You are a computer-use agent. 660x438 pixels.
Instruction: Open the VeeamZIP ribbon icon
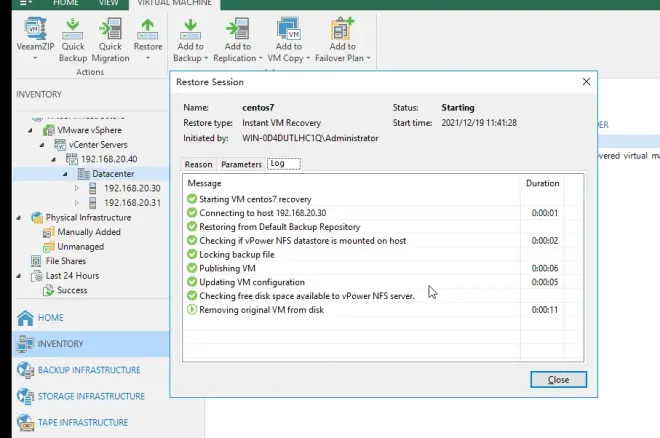(35, 29)
